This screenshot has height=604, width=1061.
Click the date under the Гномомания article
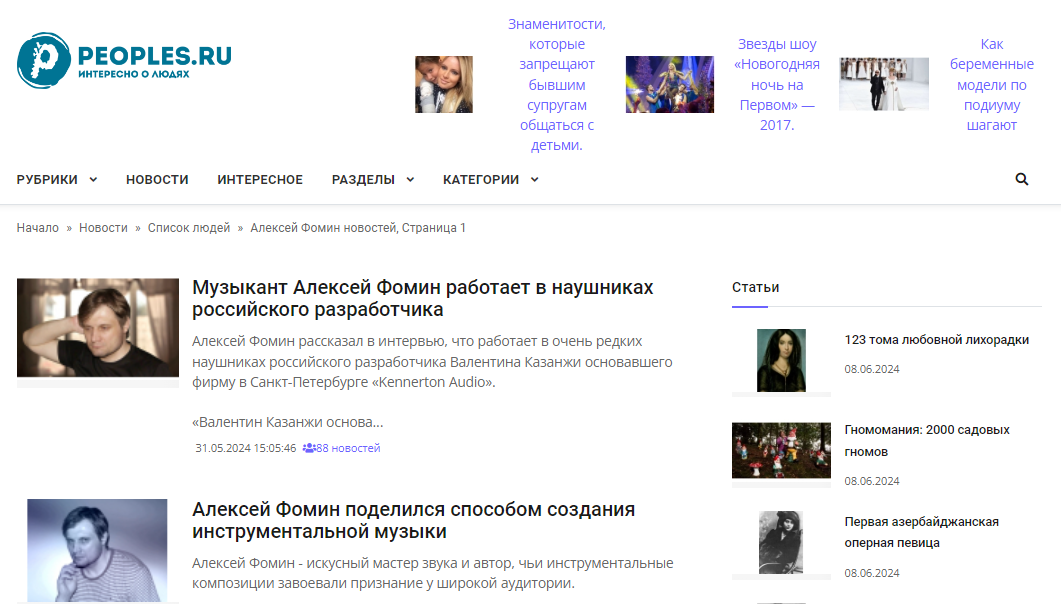tap(872, 481)
